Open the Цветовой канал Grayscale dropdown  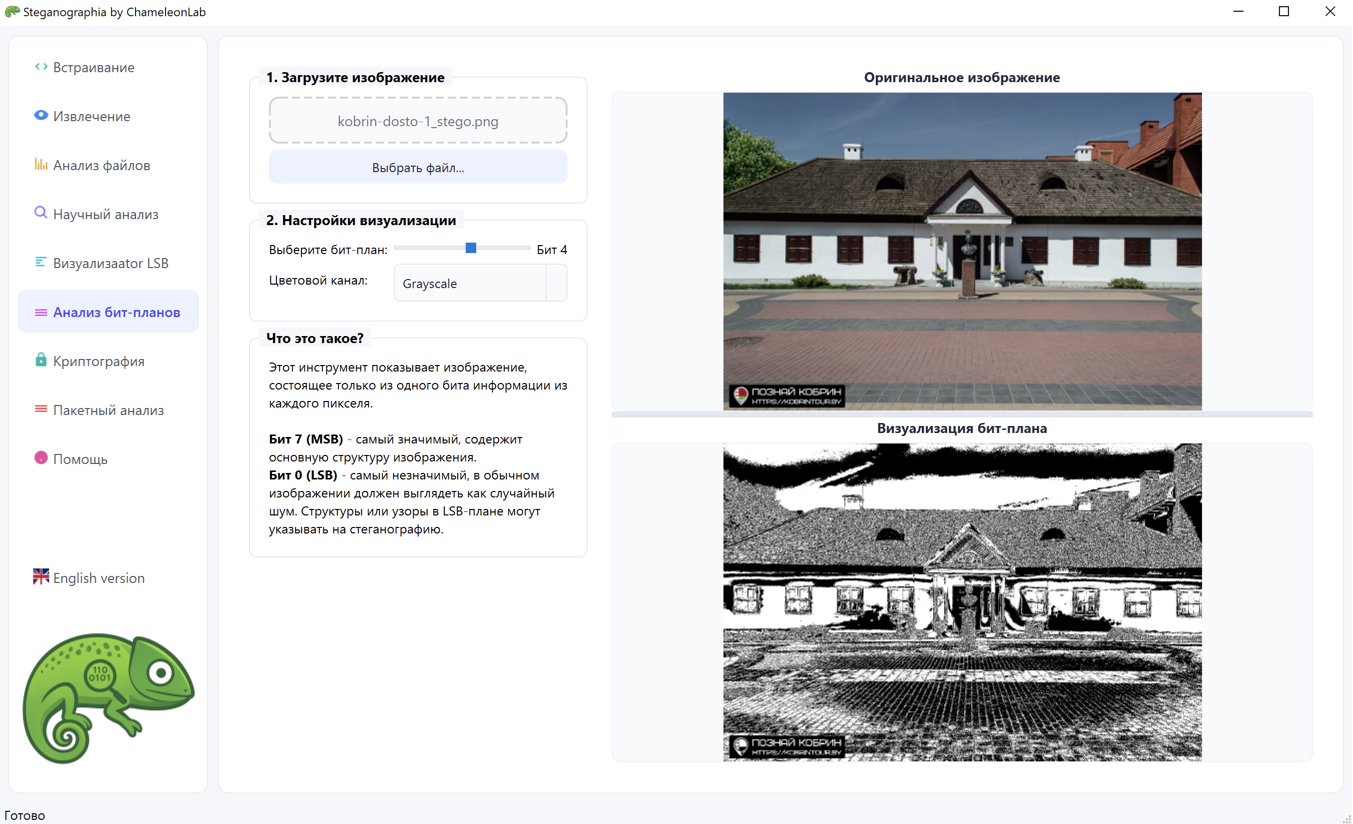click(x=481, y=283)
